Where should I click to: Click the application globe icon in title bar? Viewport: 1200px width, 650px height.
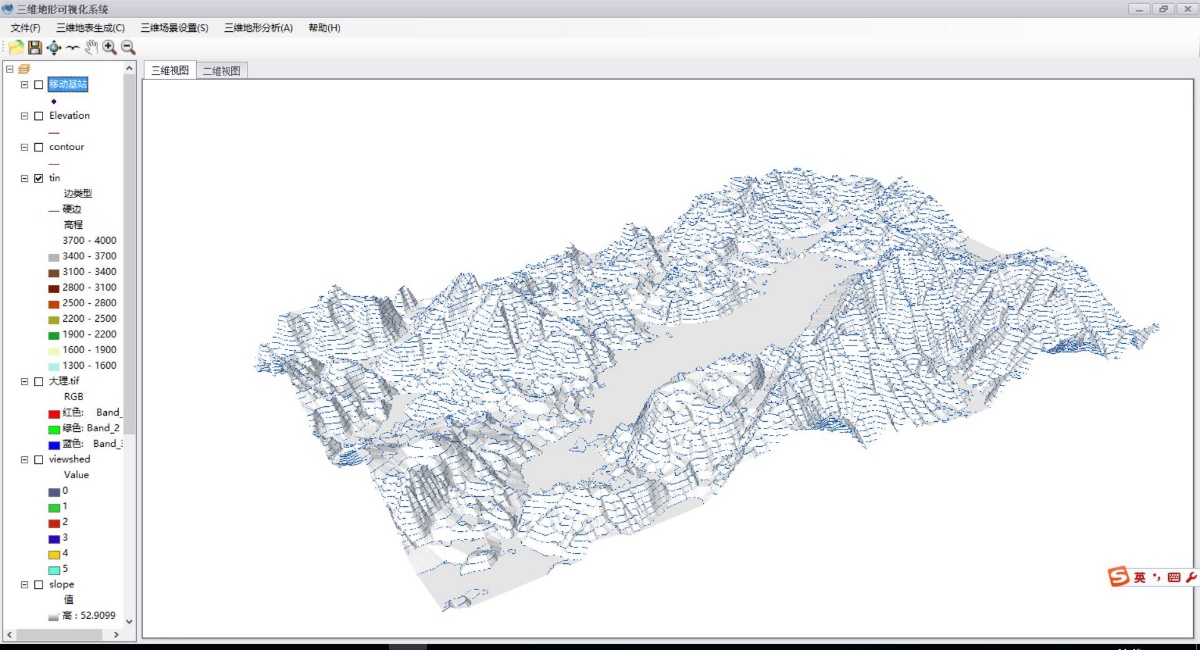click(x=8, y=9)
